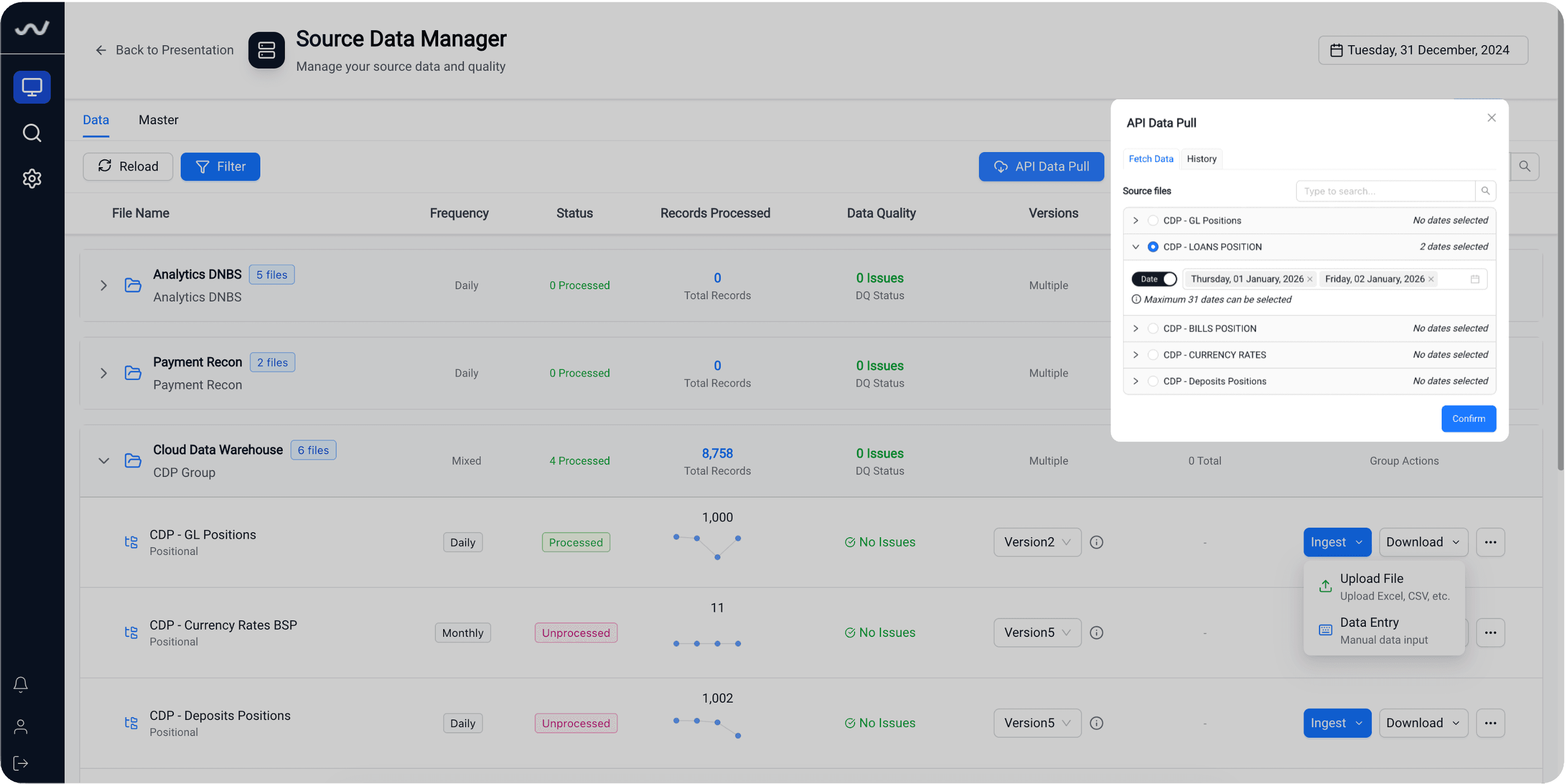Switch to the History tab
This screenshot has height=784, width=1566.
1201,159
